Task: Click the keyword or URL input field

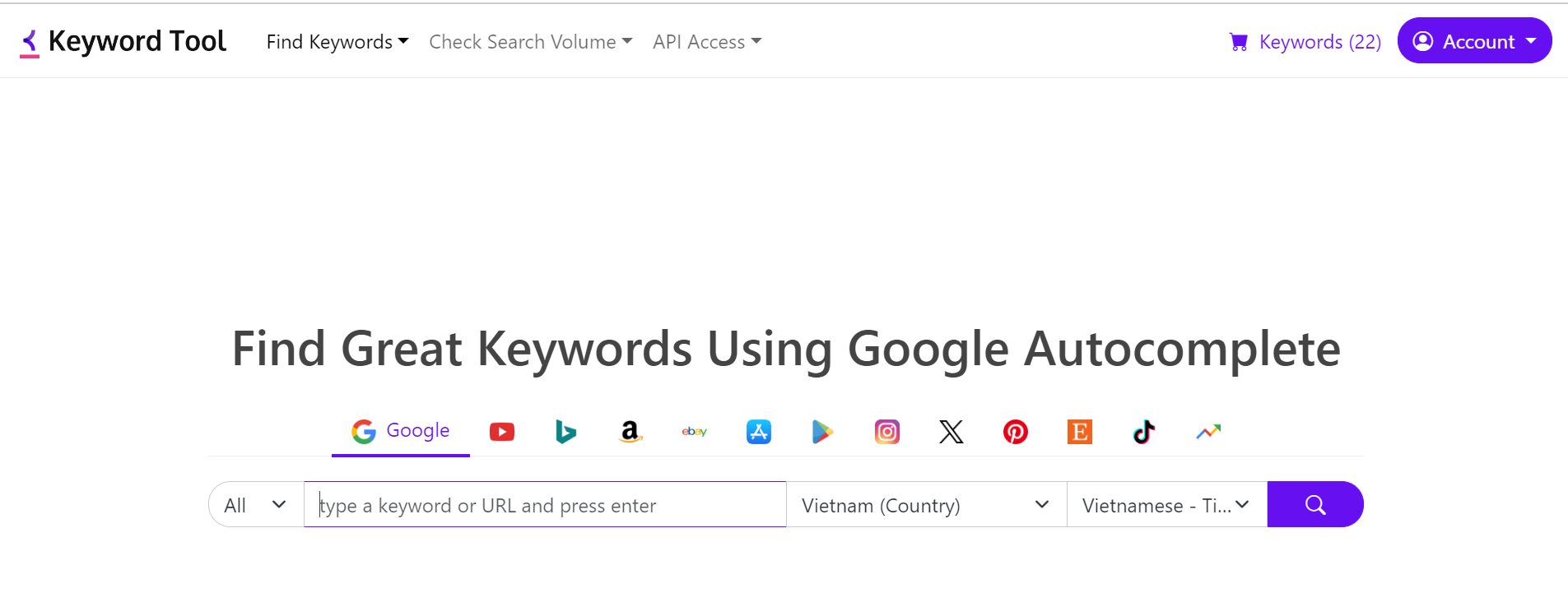Action: 545,505
